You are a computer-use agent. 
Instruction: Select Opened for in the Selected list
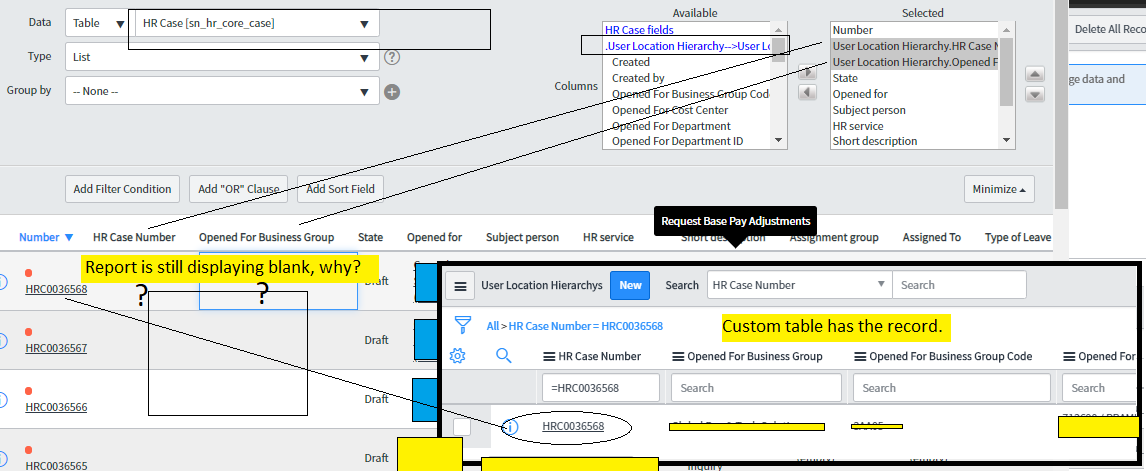[x=860, y=94]
